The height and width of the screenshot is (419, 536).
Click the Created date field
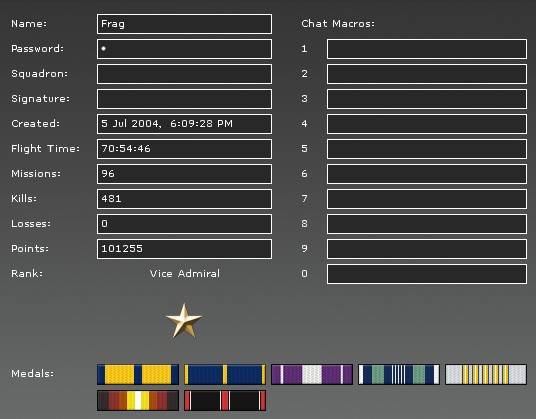click(185, 124)
